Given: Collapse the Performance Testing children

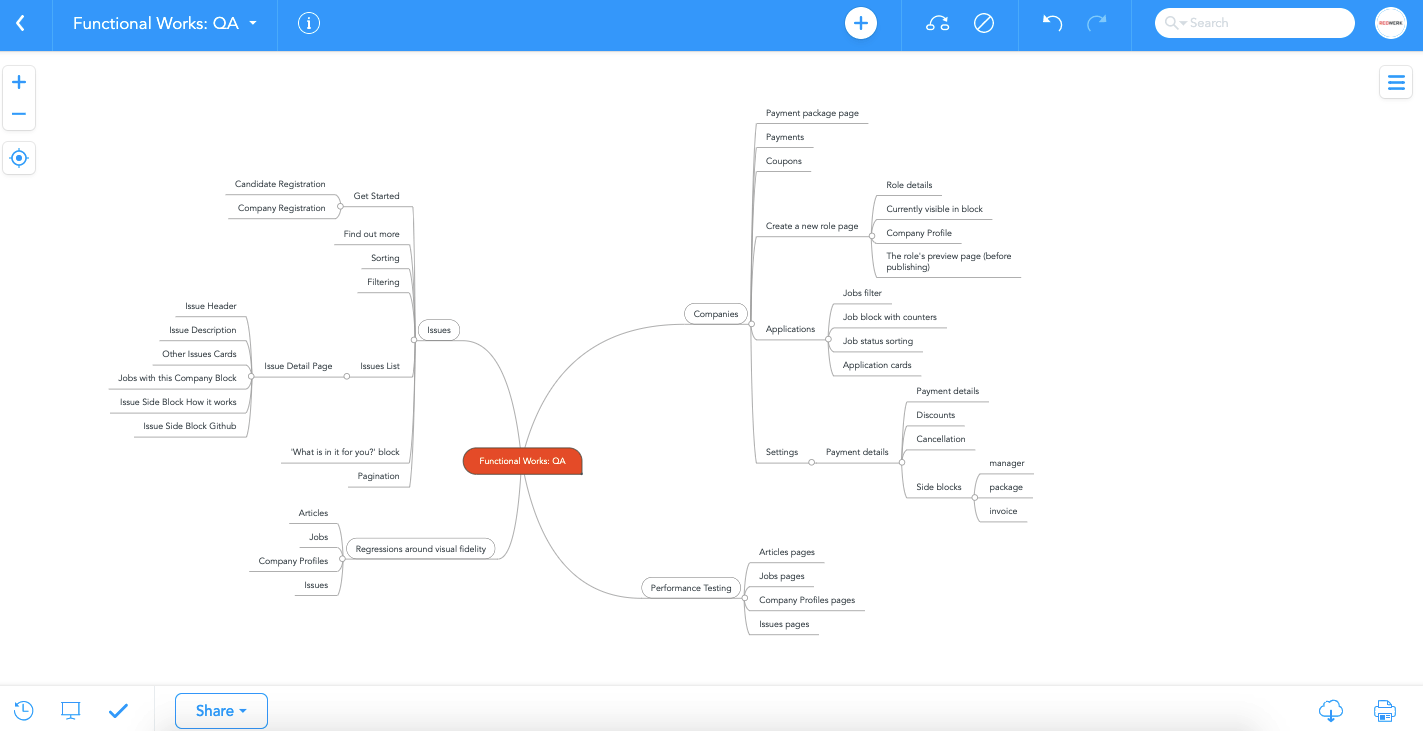Looking at the screenshot, I should 745,598.
